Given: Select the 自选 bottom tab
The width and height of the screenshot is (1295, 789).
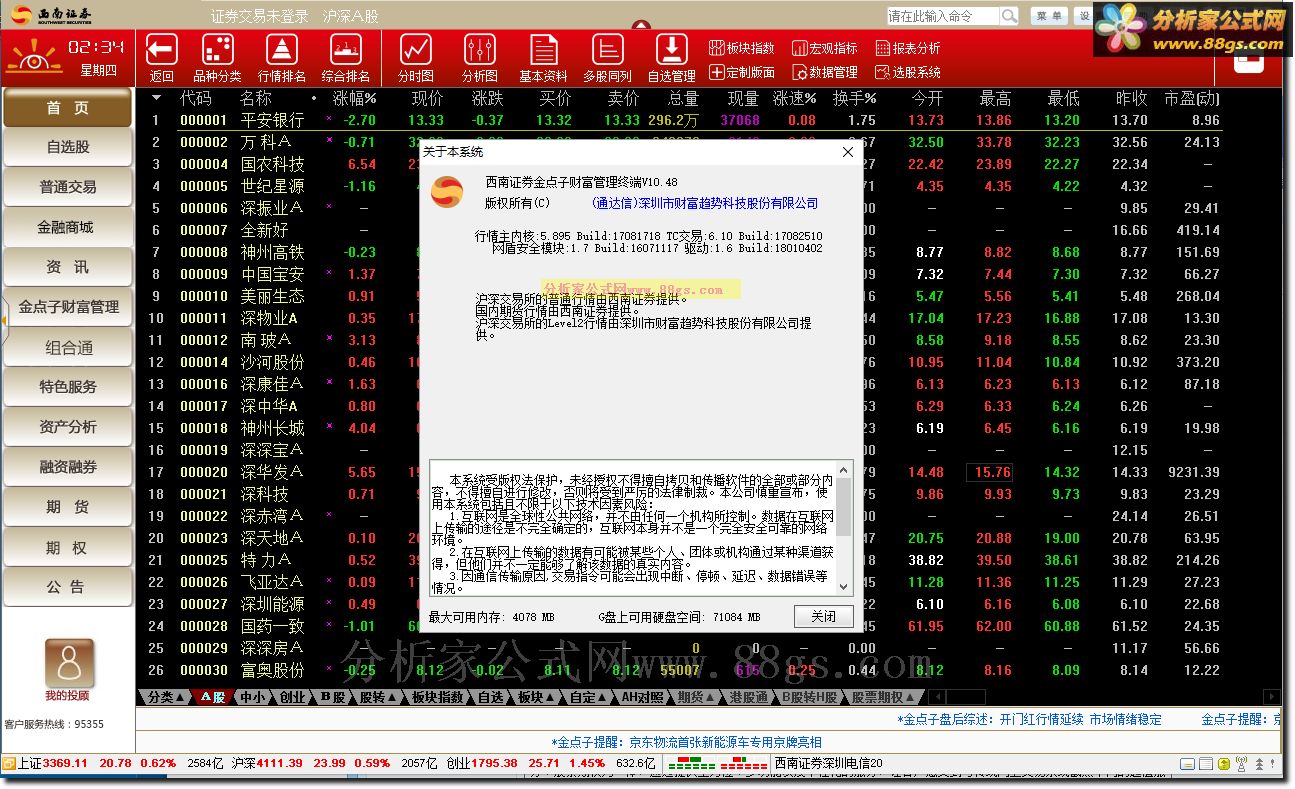Looking at the screenshot, I should coord(490,697).
